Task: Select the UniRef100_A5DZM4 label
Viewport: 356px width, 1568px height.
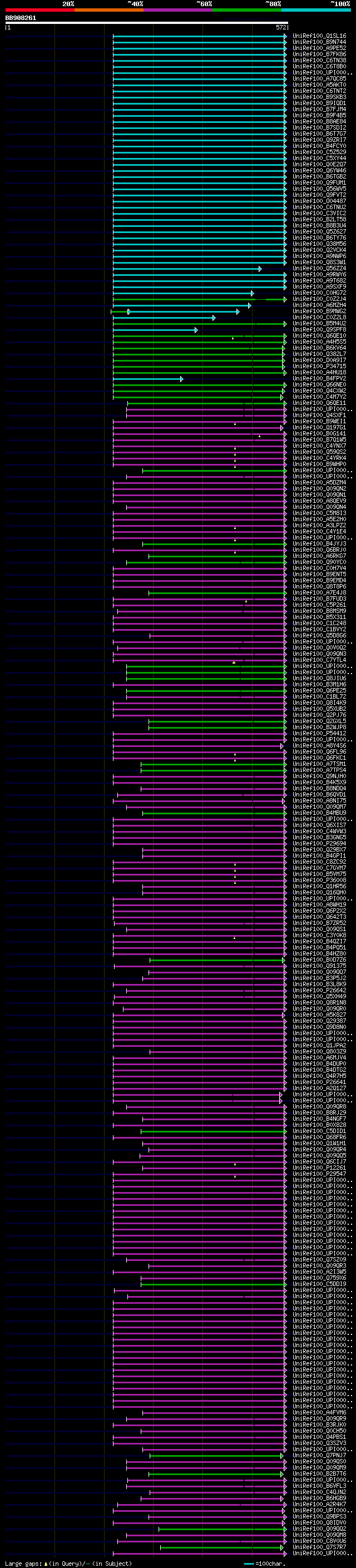Action: [319, 483]
